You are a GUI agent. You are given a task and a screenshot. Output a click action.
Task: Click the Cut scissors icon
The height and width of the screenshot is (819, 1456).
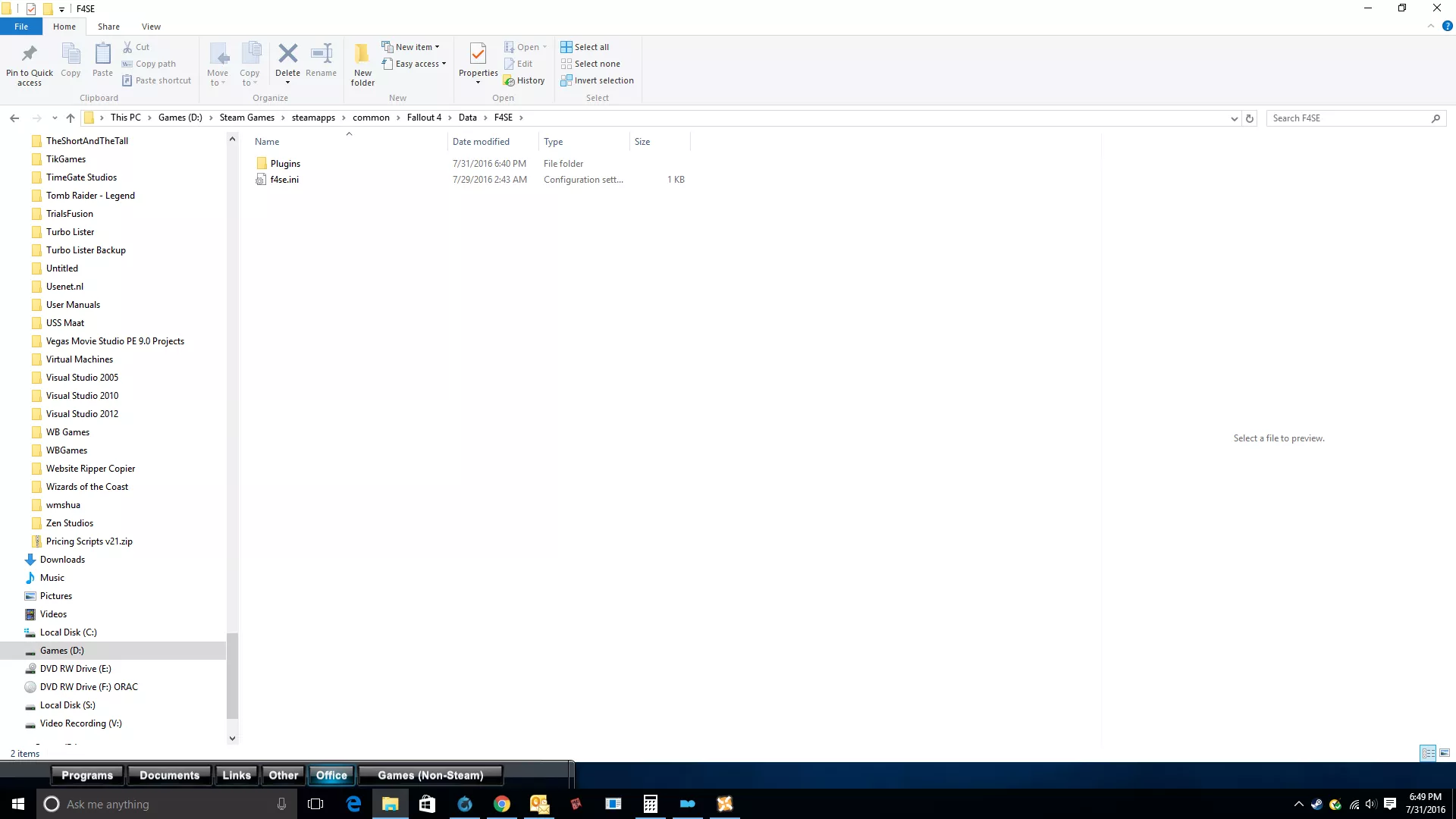point(127,47)
